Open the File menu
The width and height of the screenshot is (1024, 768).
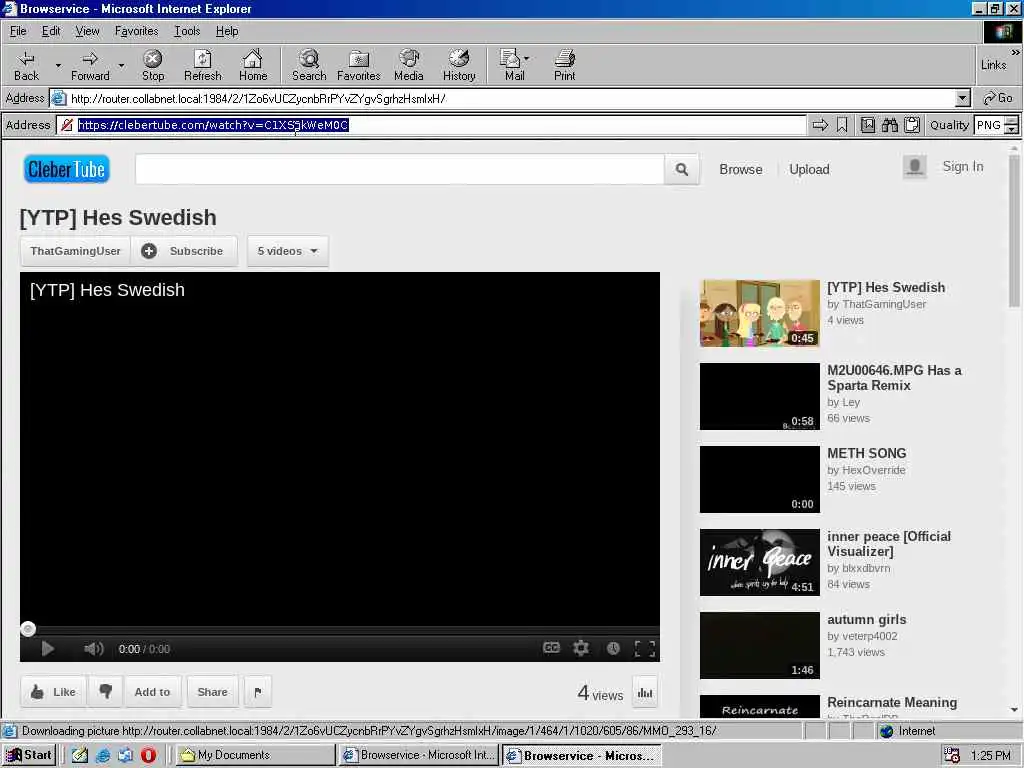pos(18,31)
